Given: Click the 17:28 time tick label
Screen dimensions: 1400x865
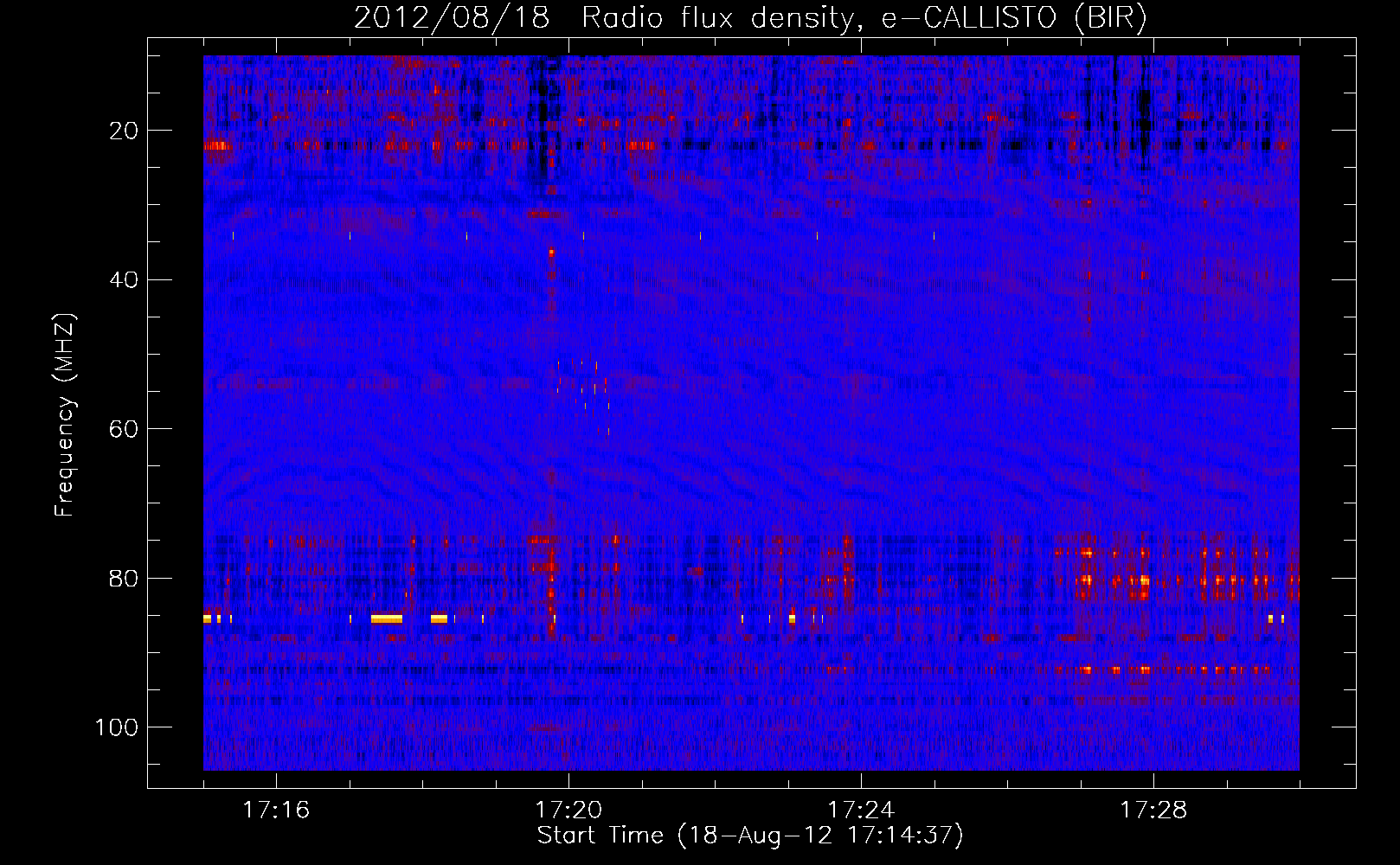Looking at the screenshot, I should pos(1153,810).
